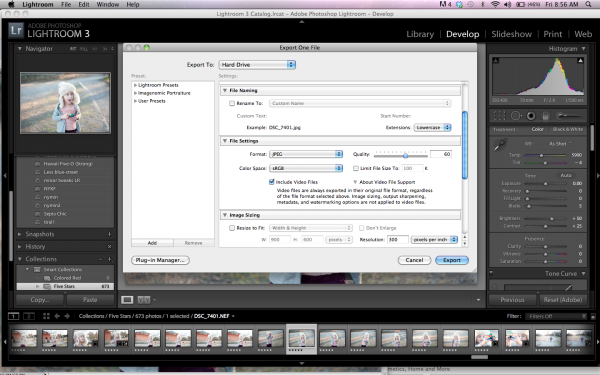Image resolution: width=600 pixels, height=375 pixels.
Task: Adjust the Brightness slider
Action: (x=551, y=218)
